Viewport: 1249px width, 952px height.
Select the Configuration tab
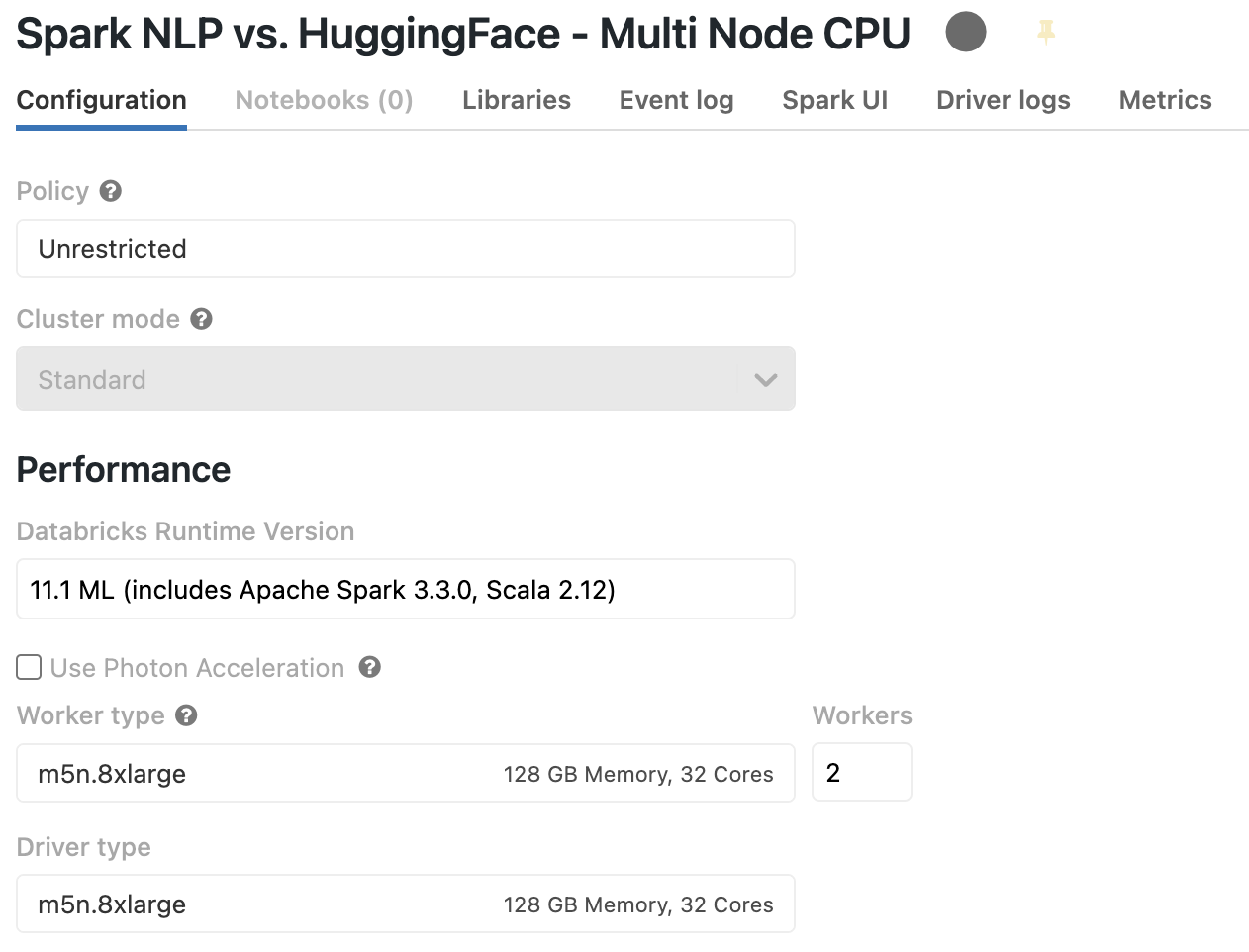tap(101, 100)
